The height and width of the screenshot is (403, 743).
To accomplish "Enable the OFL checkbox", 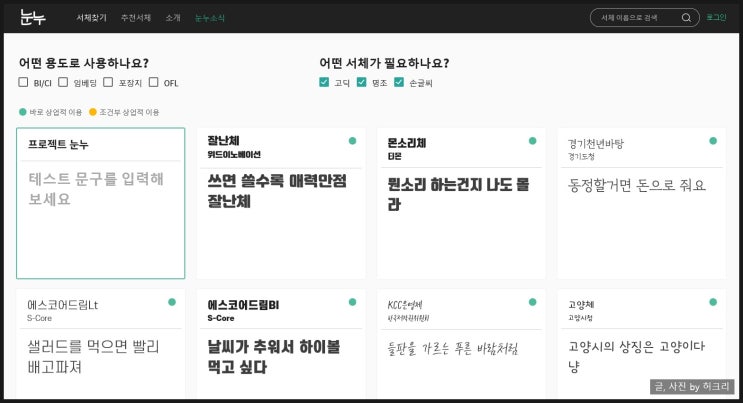I will (x=154, y=82).
